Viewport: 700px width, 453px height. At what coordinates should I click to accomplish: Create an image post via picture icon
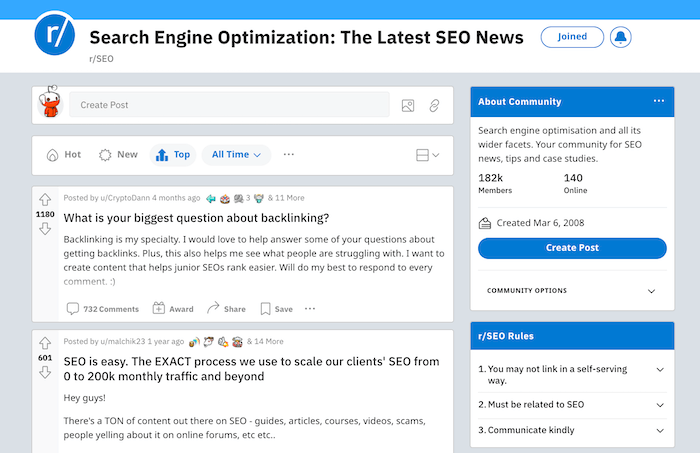coord(408,105)
